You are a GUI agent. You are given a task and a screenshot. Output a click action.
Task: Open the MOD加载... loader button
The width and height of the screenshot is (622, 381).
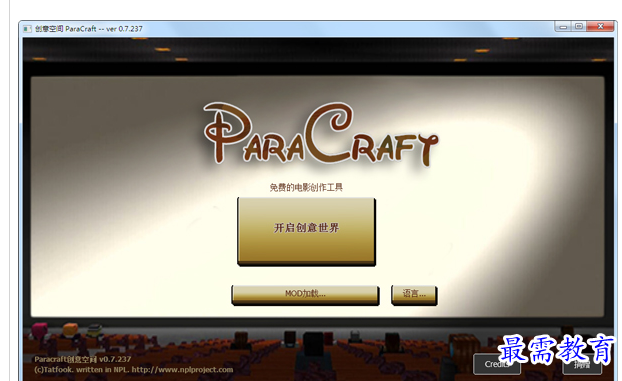pos(305,295)
